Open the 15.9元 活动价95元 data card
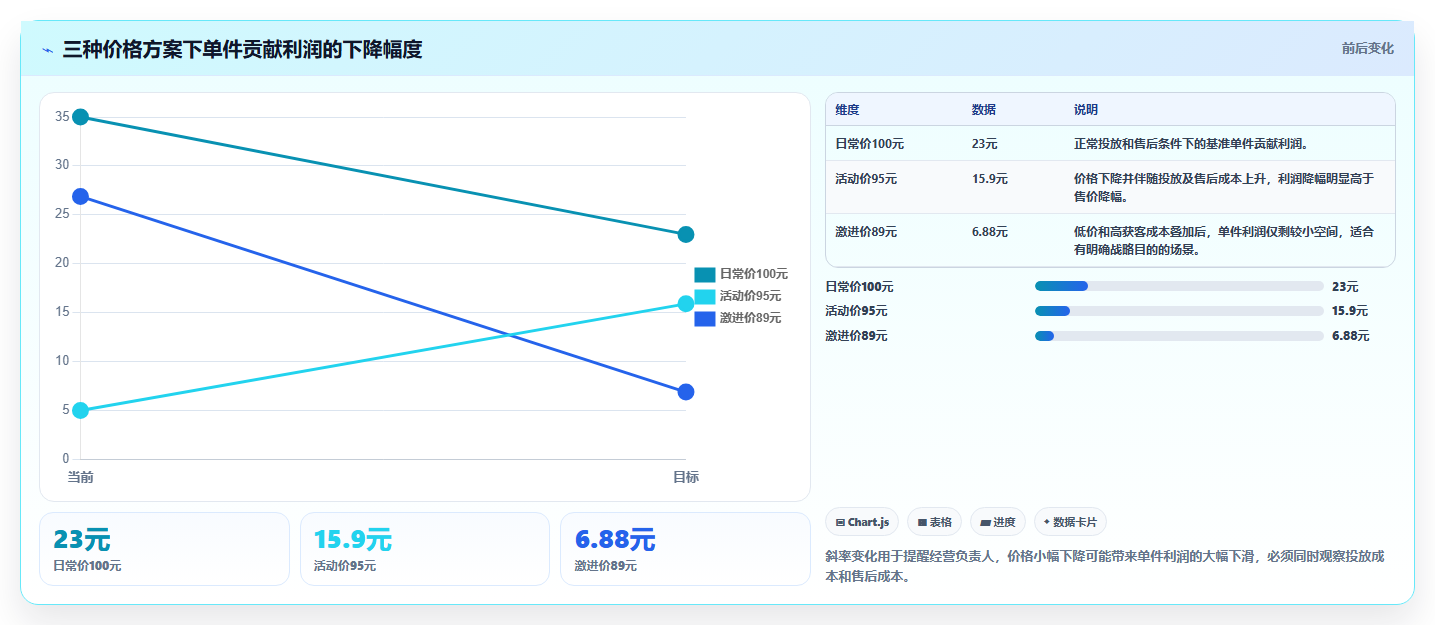 tap(425, 549)
